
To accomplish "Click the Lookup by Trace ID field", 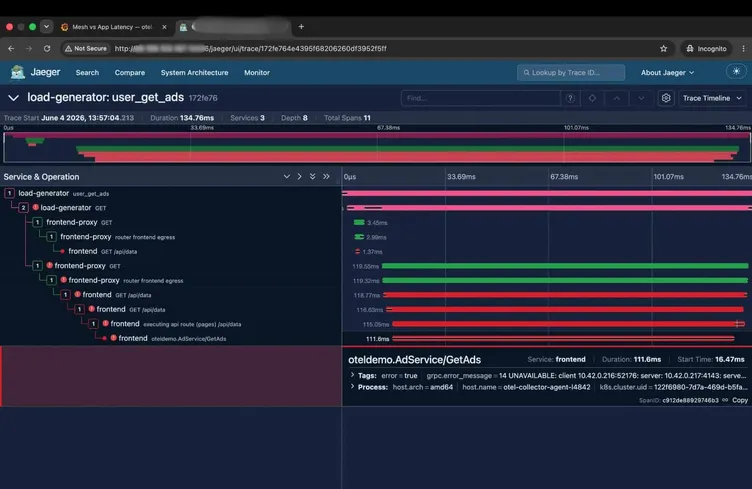I will 571,72.
